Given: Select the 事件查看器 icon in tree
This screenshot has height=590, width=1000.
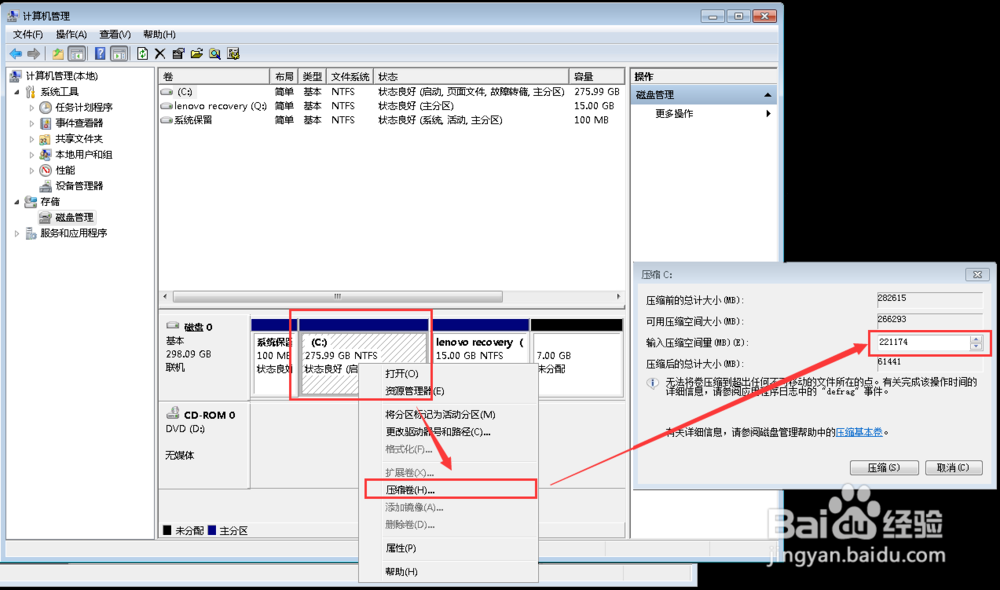Looking at the screenshot, I should click(x=45, y=123).
